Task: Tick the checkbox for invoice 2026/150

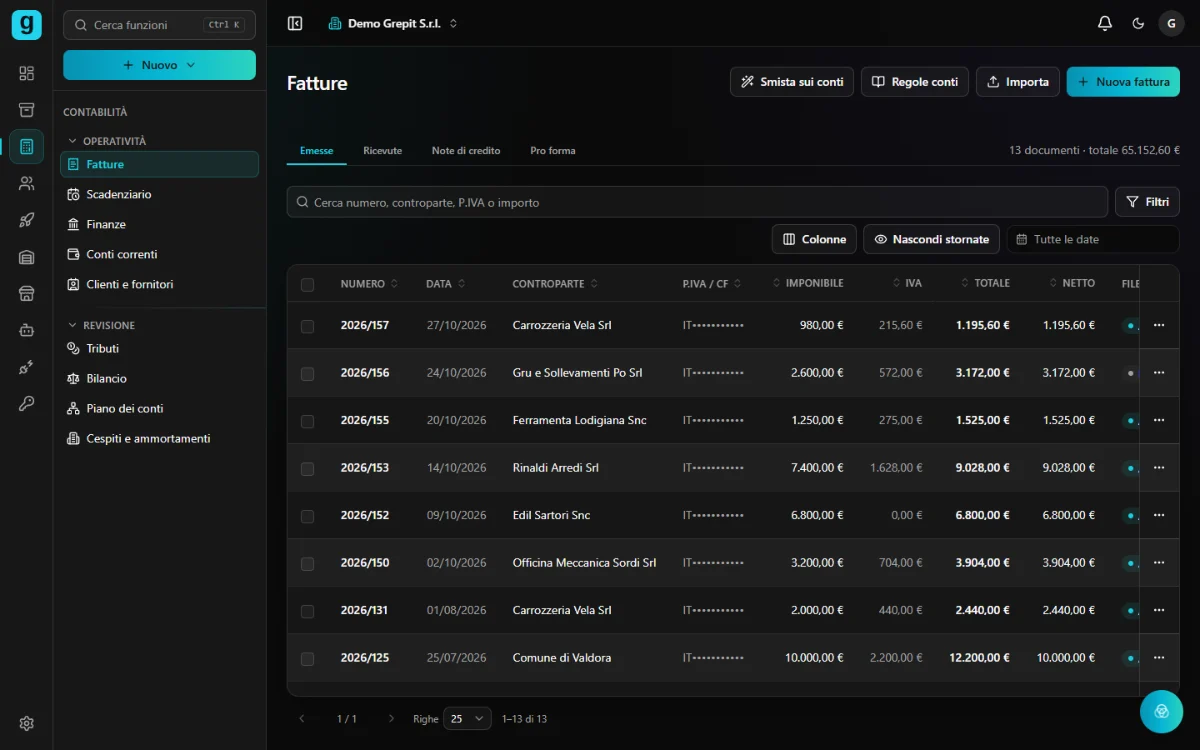Action: 307,563
